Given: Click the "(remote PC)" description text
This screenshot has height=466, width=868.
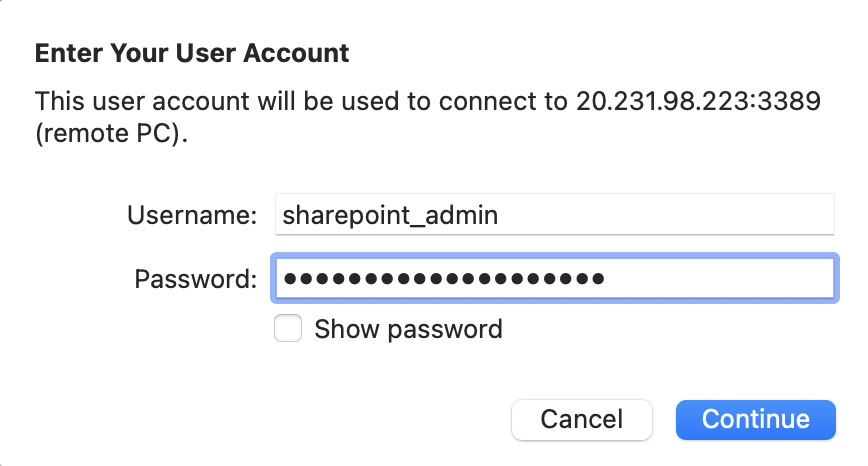Looking at the screenshot, I should (x=112, y=134).
